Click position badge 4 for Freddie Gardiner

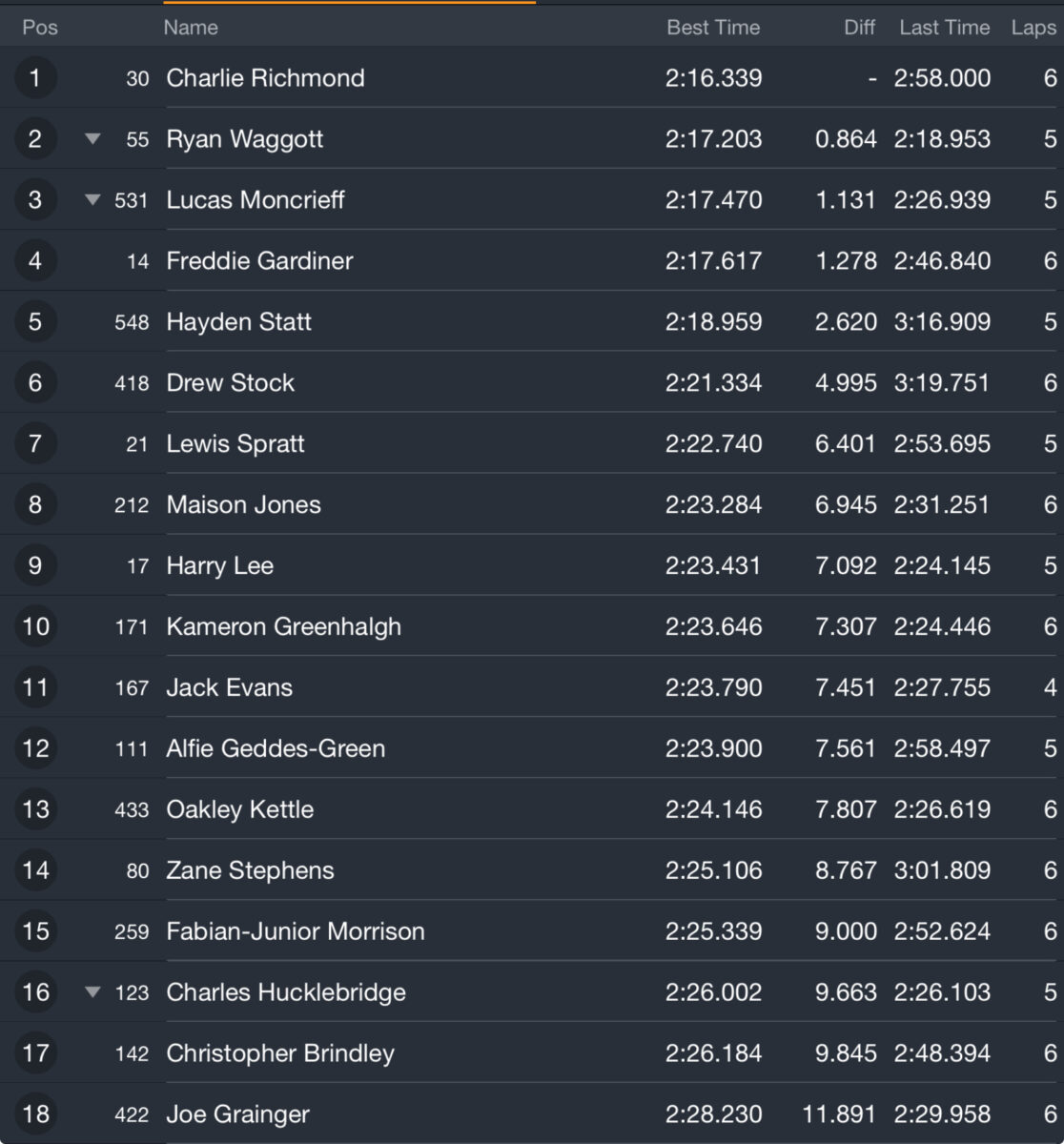(x=35, y=261)
